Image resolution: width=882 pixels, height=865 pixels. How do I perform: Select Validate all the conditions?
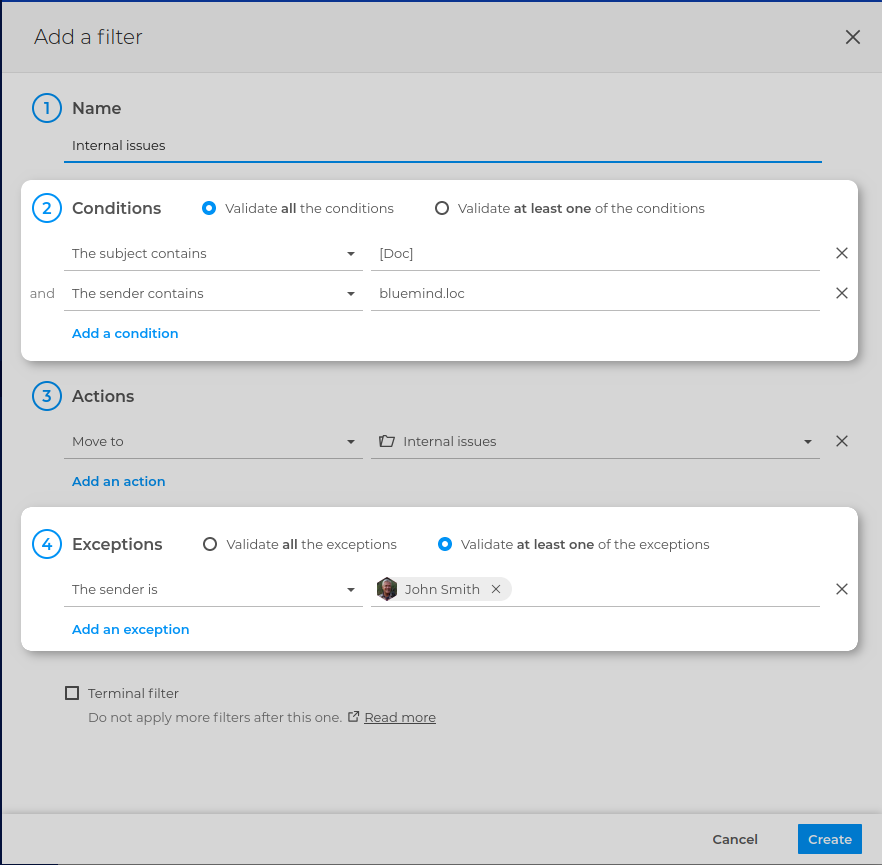click(209, 208)
